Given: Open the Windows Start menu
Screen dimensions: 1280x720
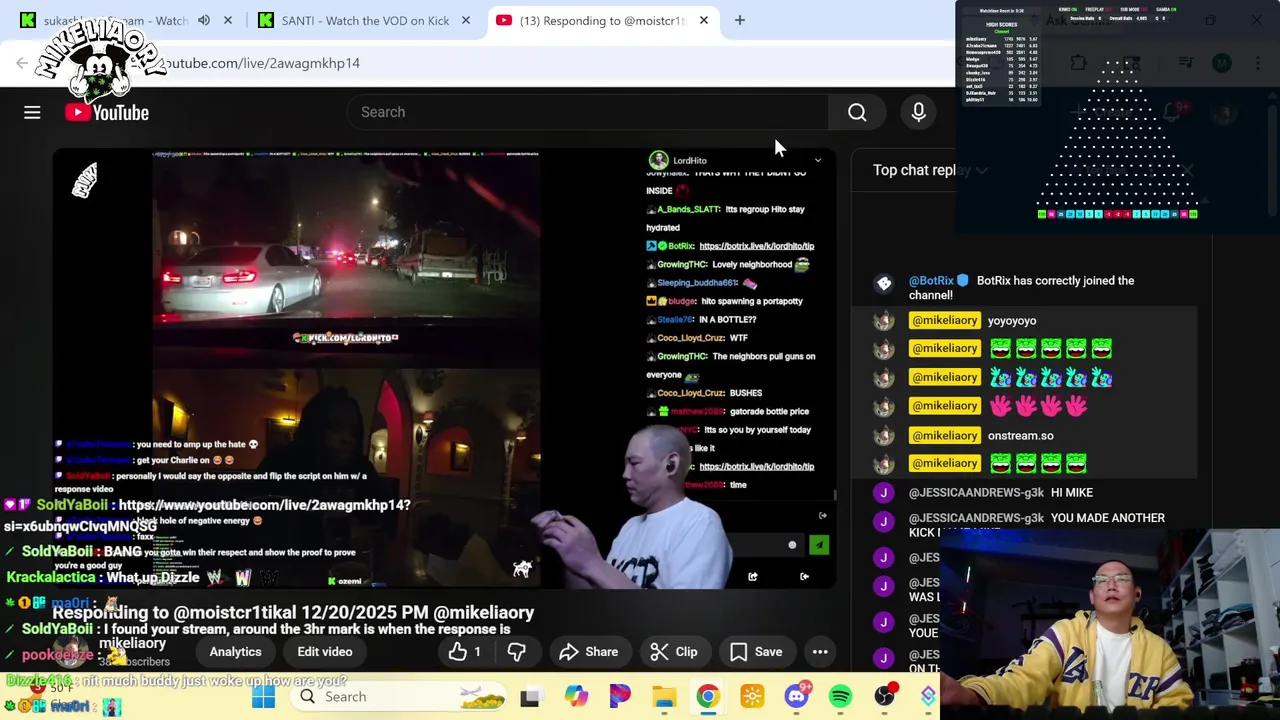Looking at the screenshot, I should click(264, 697).
